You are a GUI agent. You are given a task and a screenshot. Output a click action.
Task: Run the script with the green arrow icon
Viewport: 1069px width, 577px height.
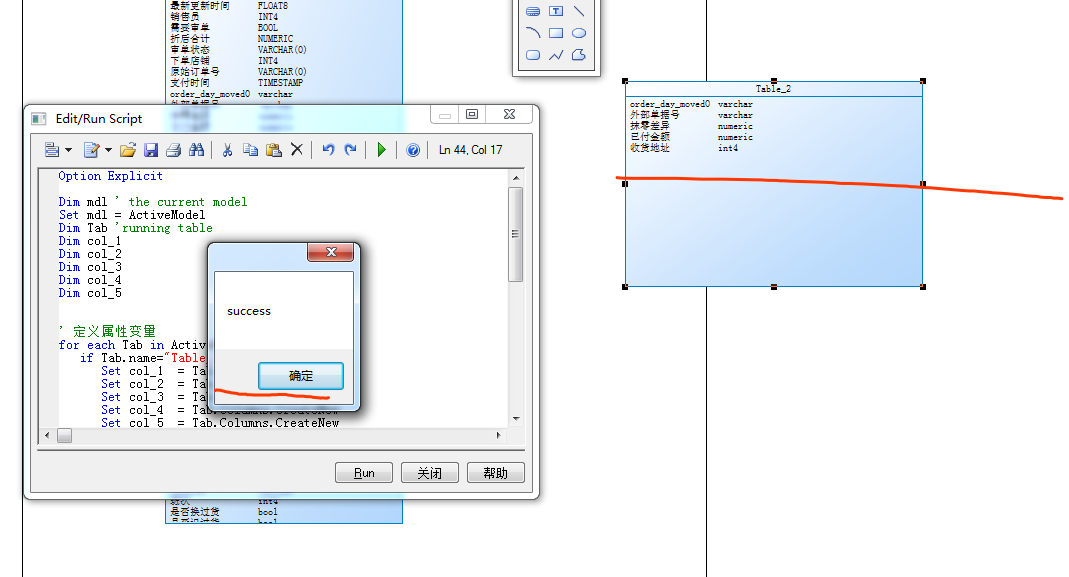tap(382, 150)
